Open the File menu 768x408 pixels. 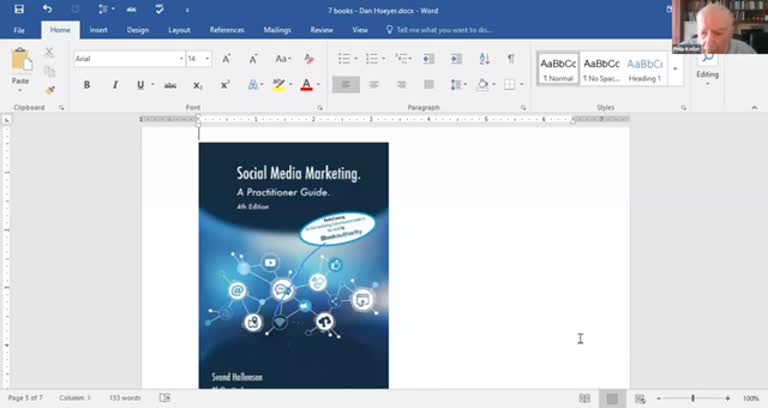coord(19,30)
